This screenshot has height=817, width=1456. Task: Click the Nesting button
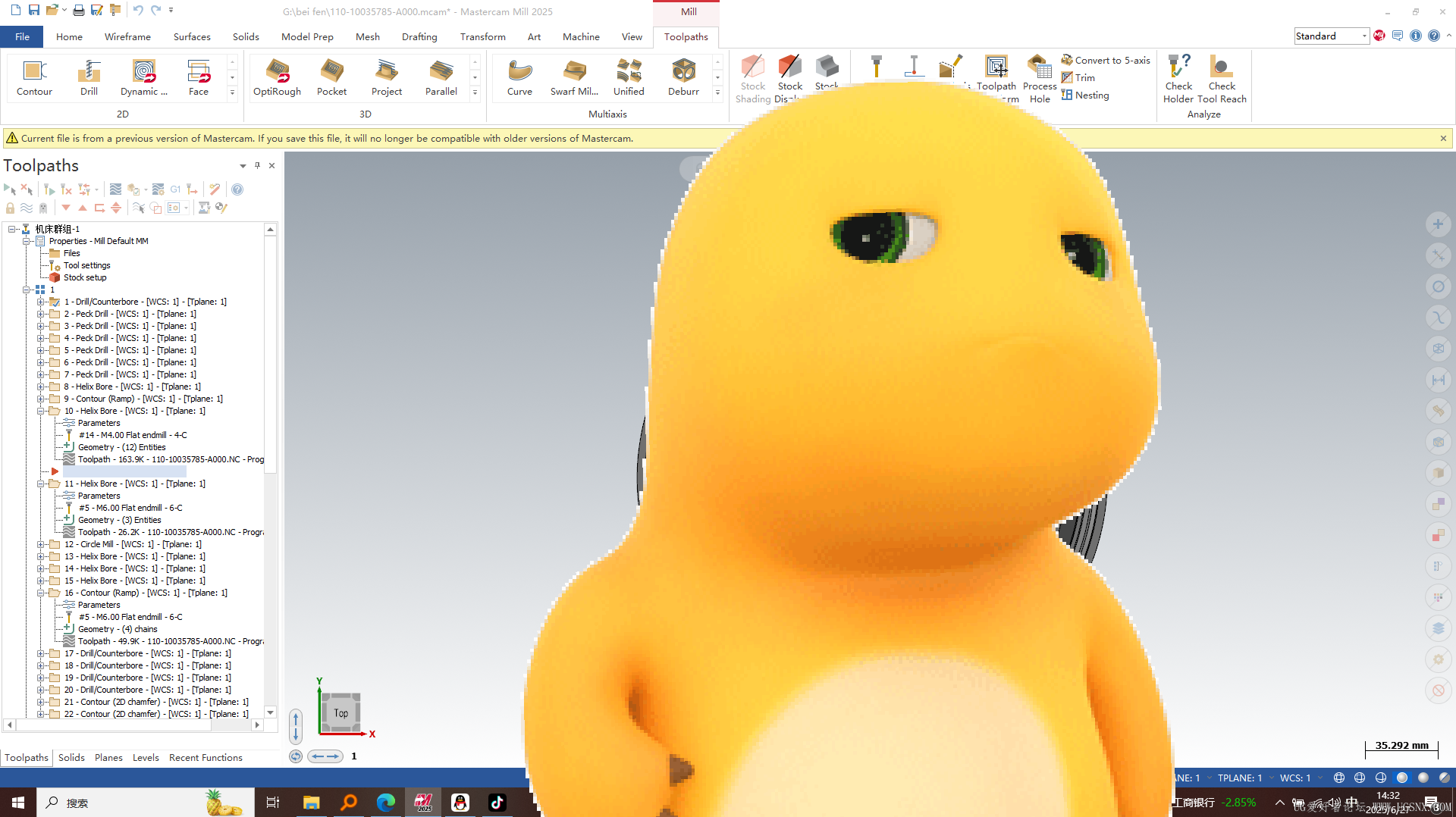click(x=1085, y=95)
